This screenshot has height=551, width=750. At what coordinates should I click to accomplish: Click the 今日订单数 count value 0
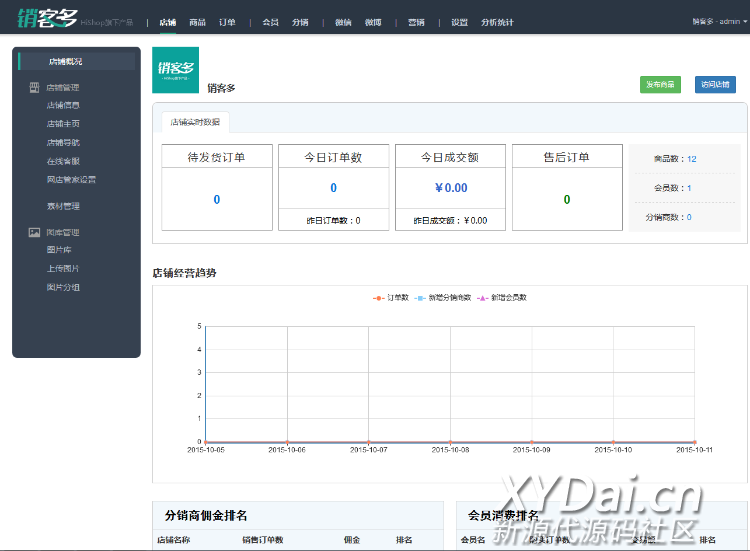[x=333, y=188]
